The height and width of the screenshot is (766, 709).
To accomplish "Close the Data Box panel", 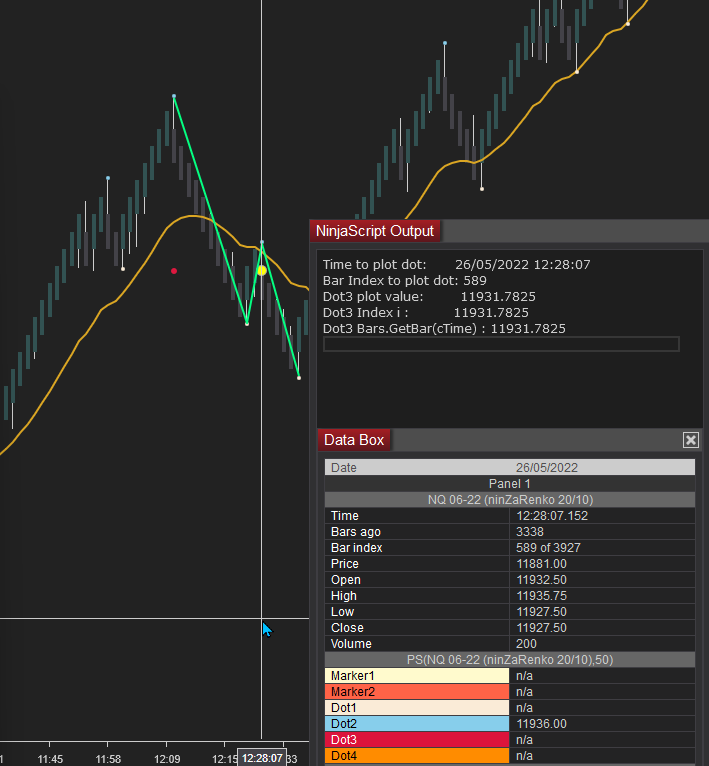I will 690,440.
